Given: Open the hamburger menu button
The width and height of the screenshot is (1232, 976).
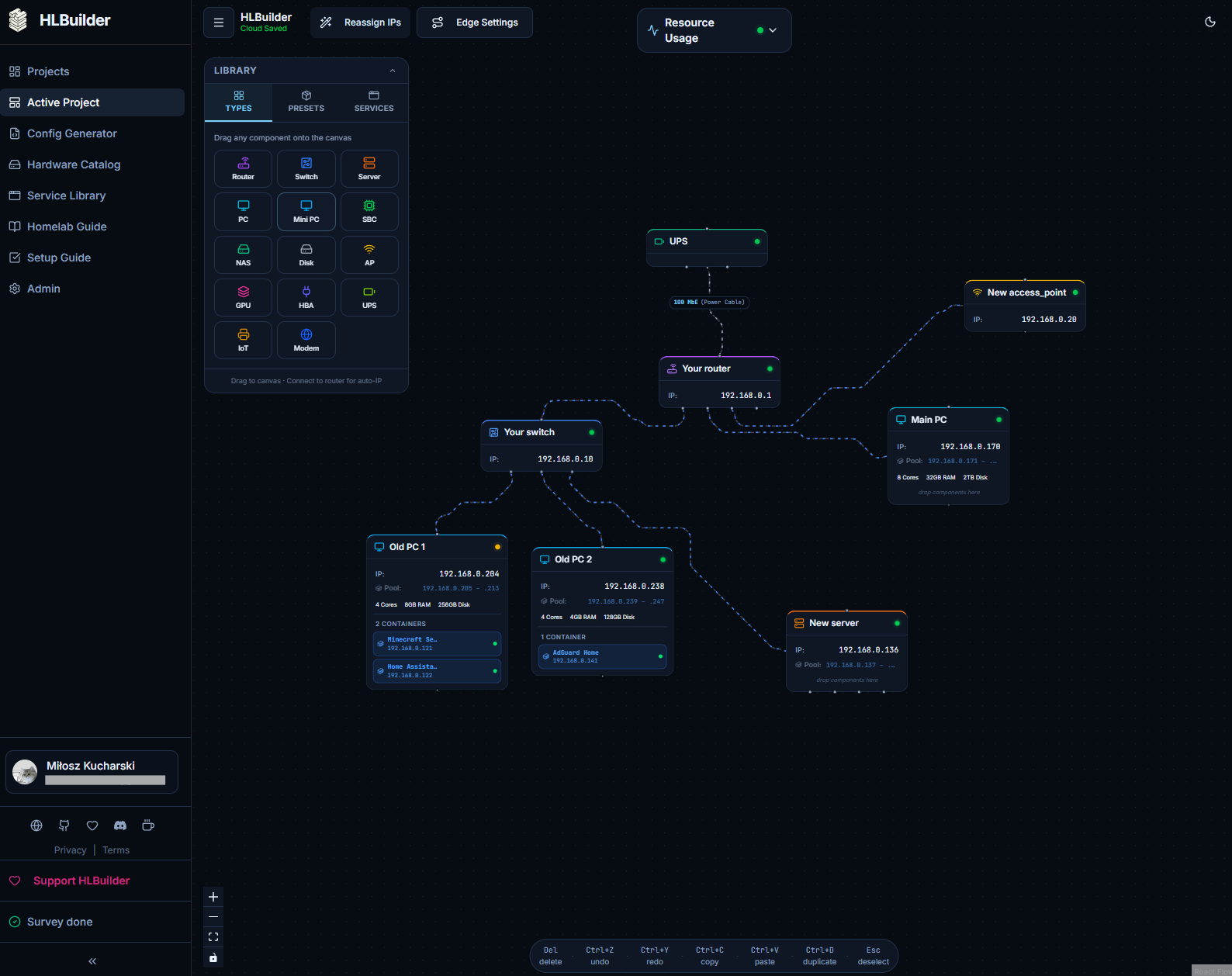Looking at the screenshot, I should [x=219, y=22].
